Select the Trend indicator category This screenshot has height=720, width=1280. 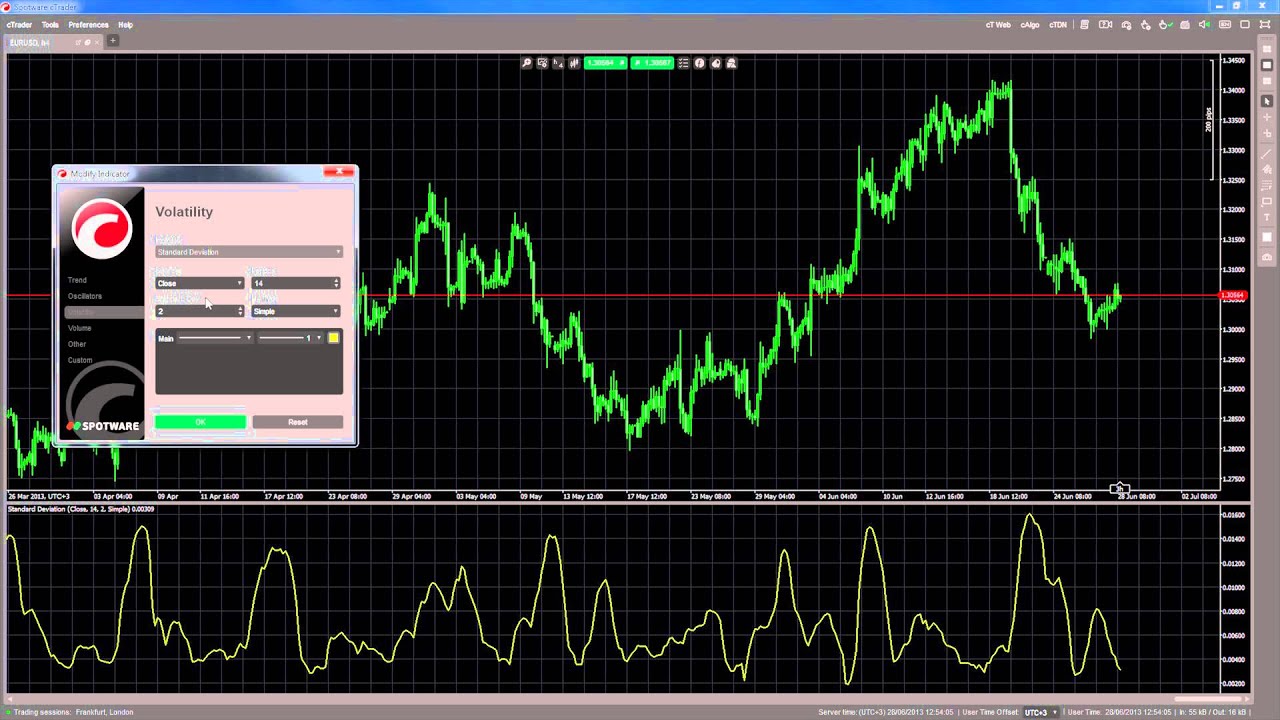pyautogui.click(x=77, y=280)
